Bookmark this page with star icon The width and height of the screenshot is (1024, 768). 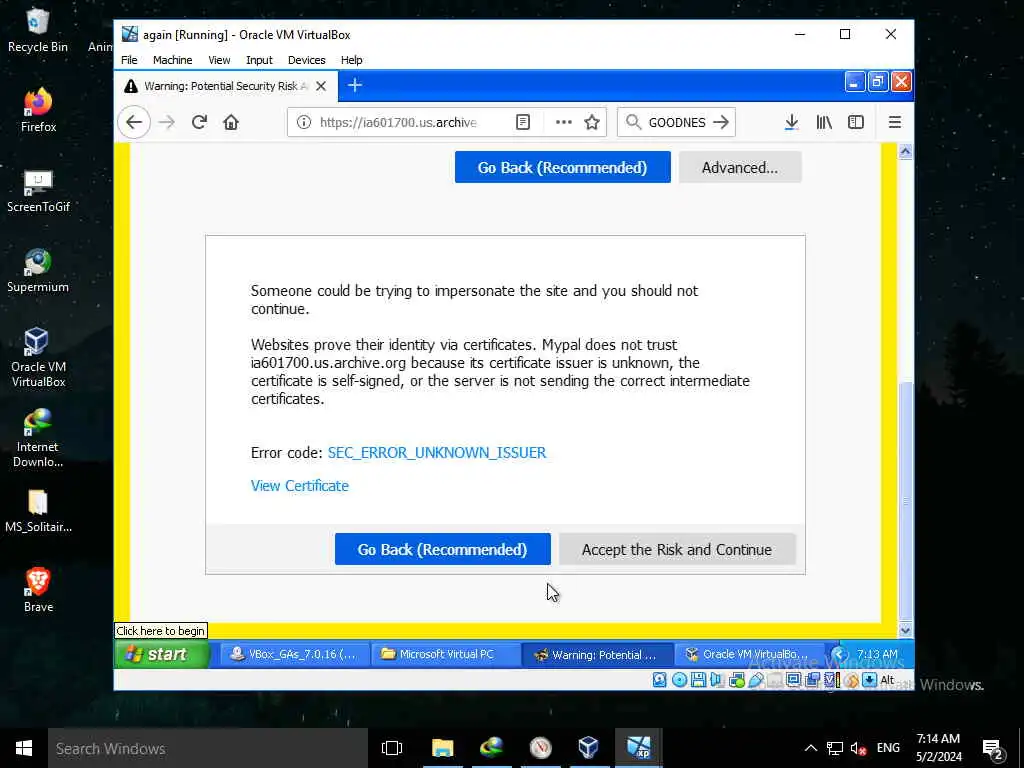coord(592,122)
